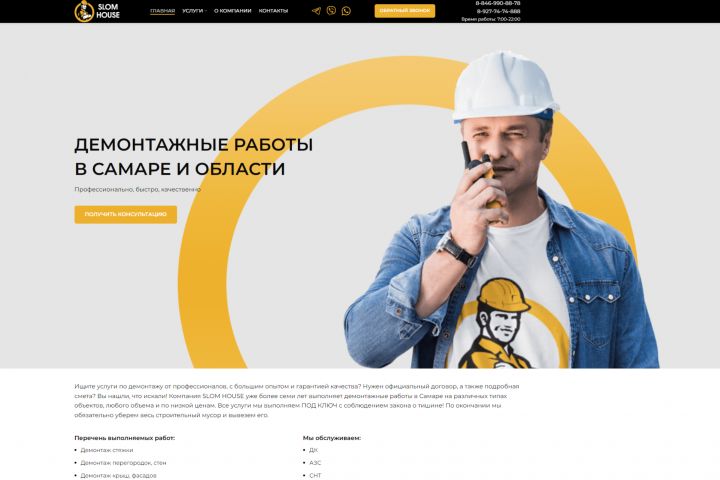
Task: Click the SLOM HOUSE logo
Action: click(x=97, y=11)
